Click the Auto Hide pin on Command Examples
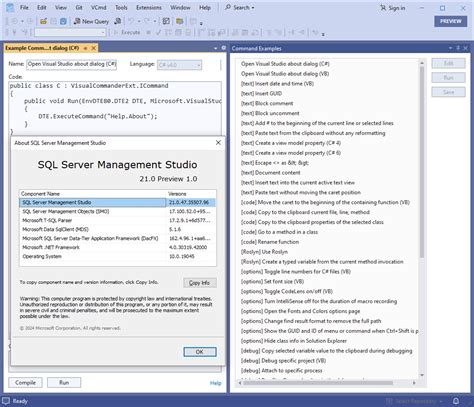Image resolution: width=474 pixels, height=407 pixels. 458,48
